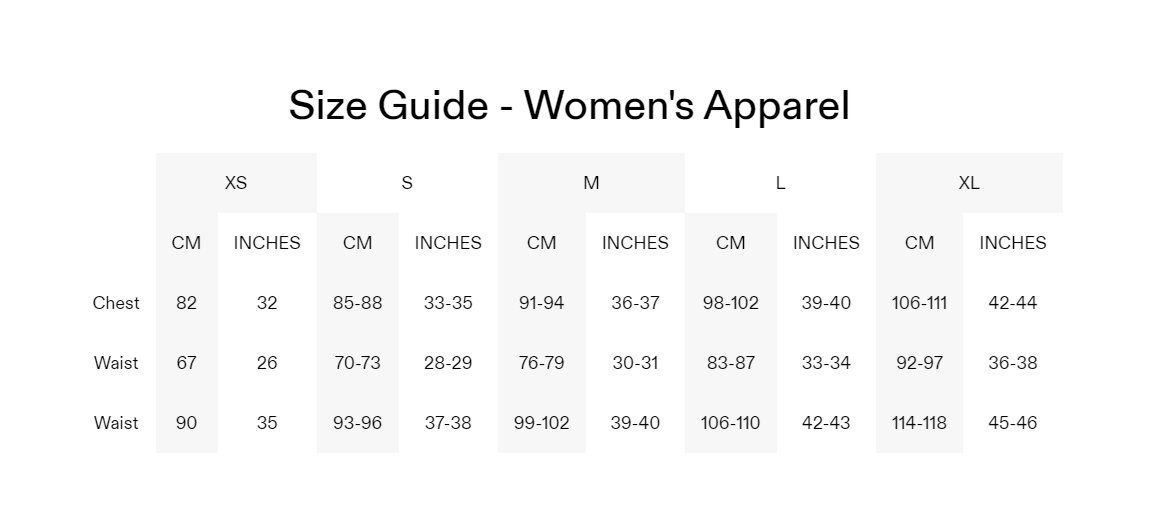Click the M size column header
This screenshot has height=530, width=1165.
591,183
